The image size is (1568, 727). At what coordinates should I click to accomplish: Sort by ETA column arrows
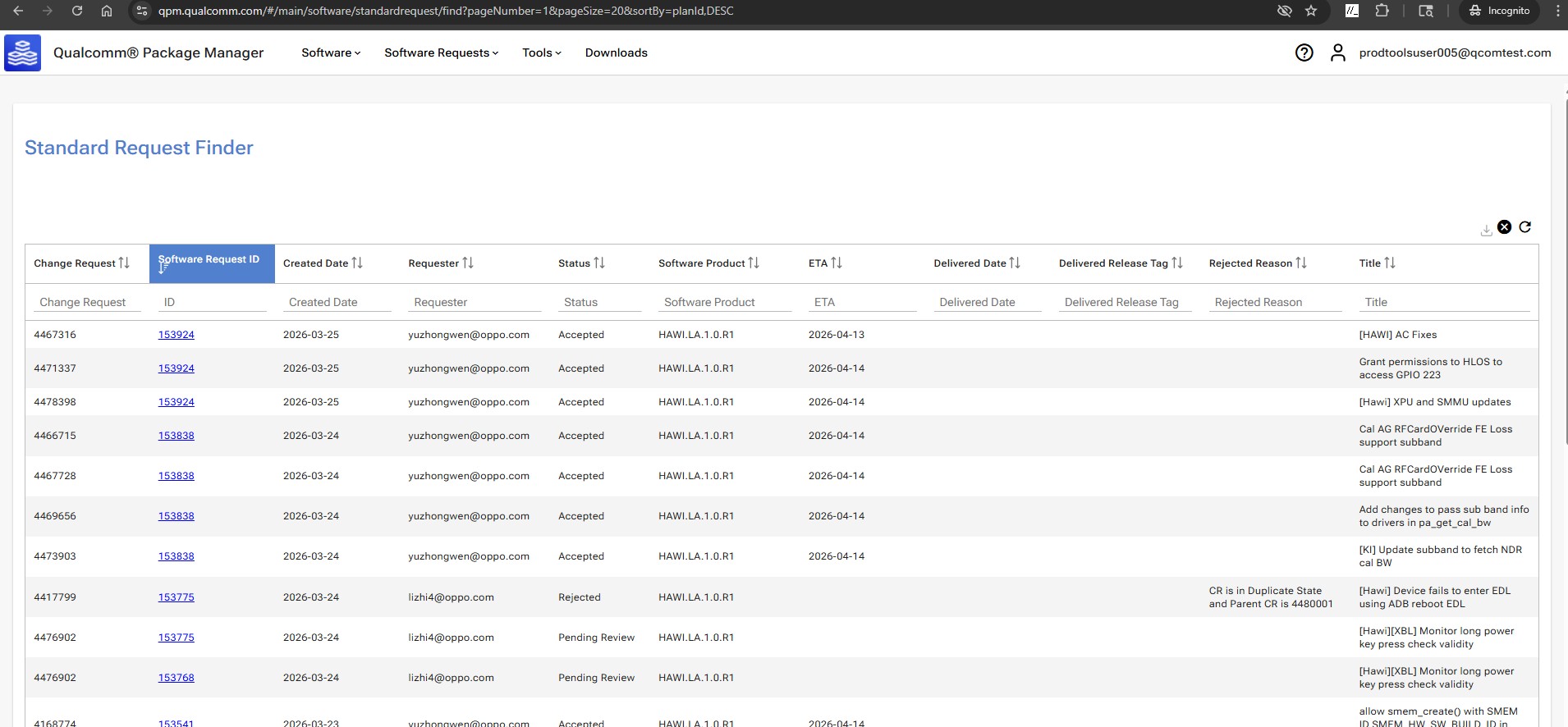pyautogui.click(x=837, y=263)
